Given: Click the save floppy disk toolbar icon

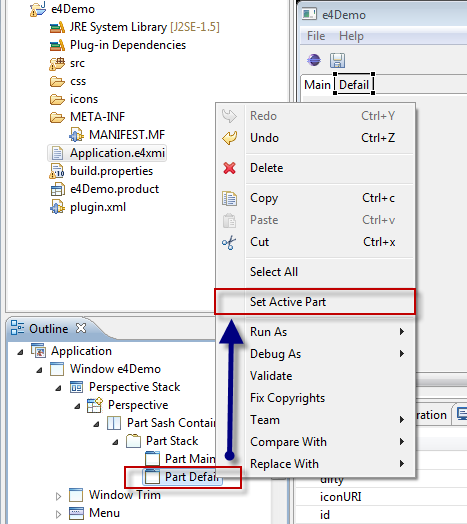Looking at the screenshot, I should click(x=337, y=60).
